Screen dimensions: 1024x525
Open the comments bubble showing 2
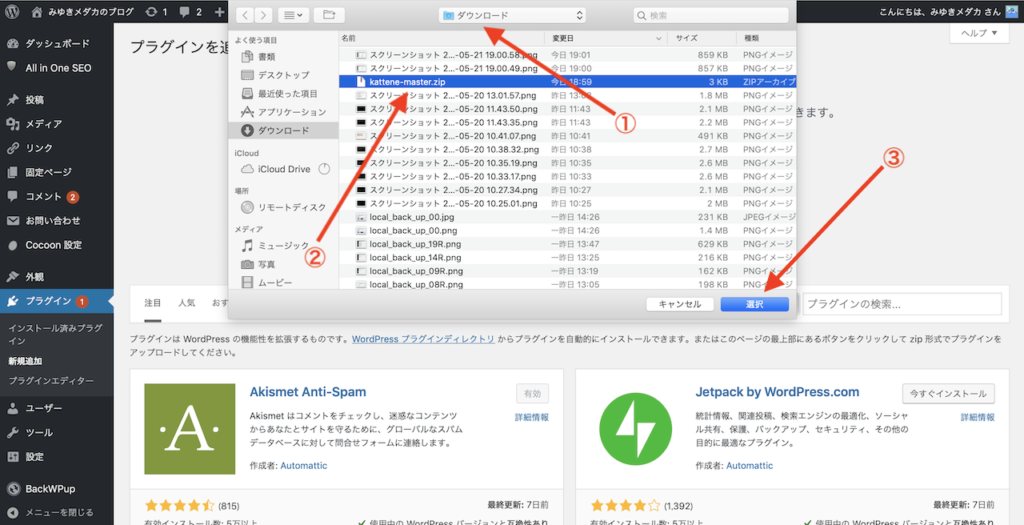[x=190, y=12]
